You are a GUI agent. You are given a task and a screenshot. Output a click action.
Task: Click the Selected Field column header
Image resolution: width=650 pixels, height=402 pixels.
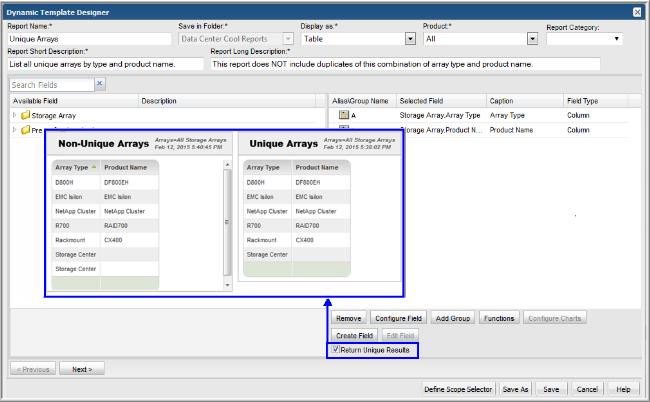pyautogui.click(x=420, y=101)
